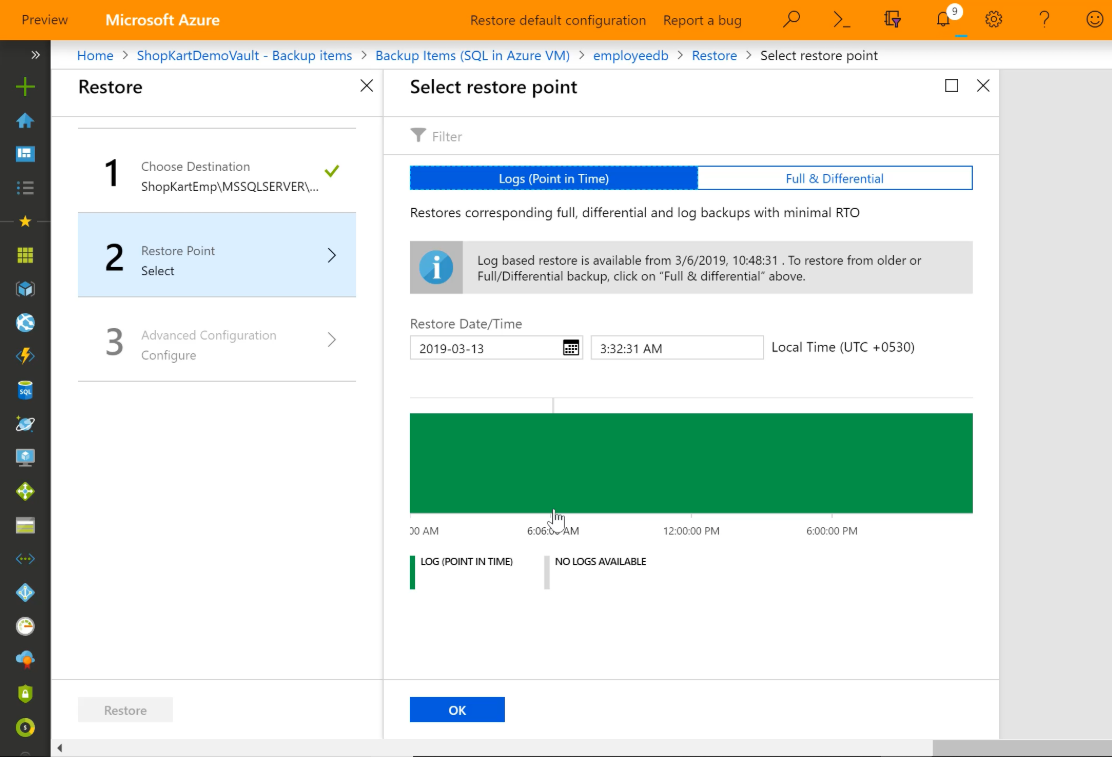Screen dimensions: 1112x758
Task: Click the Filter text field
Action: pos(447,136)
